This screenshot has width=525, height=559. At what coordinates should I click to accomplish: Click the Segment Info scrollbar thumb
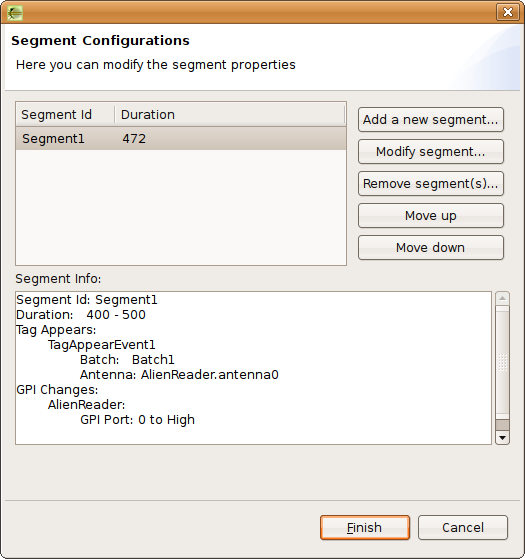[502, 362]
